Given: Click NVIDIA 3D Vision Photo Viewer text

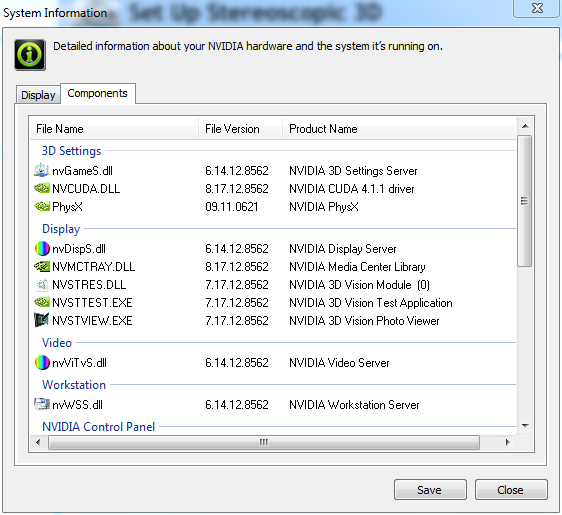Looking at the screenshot, I should pos(364,320).
